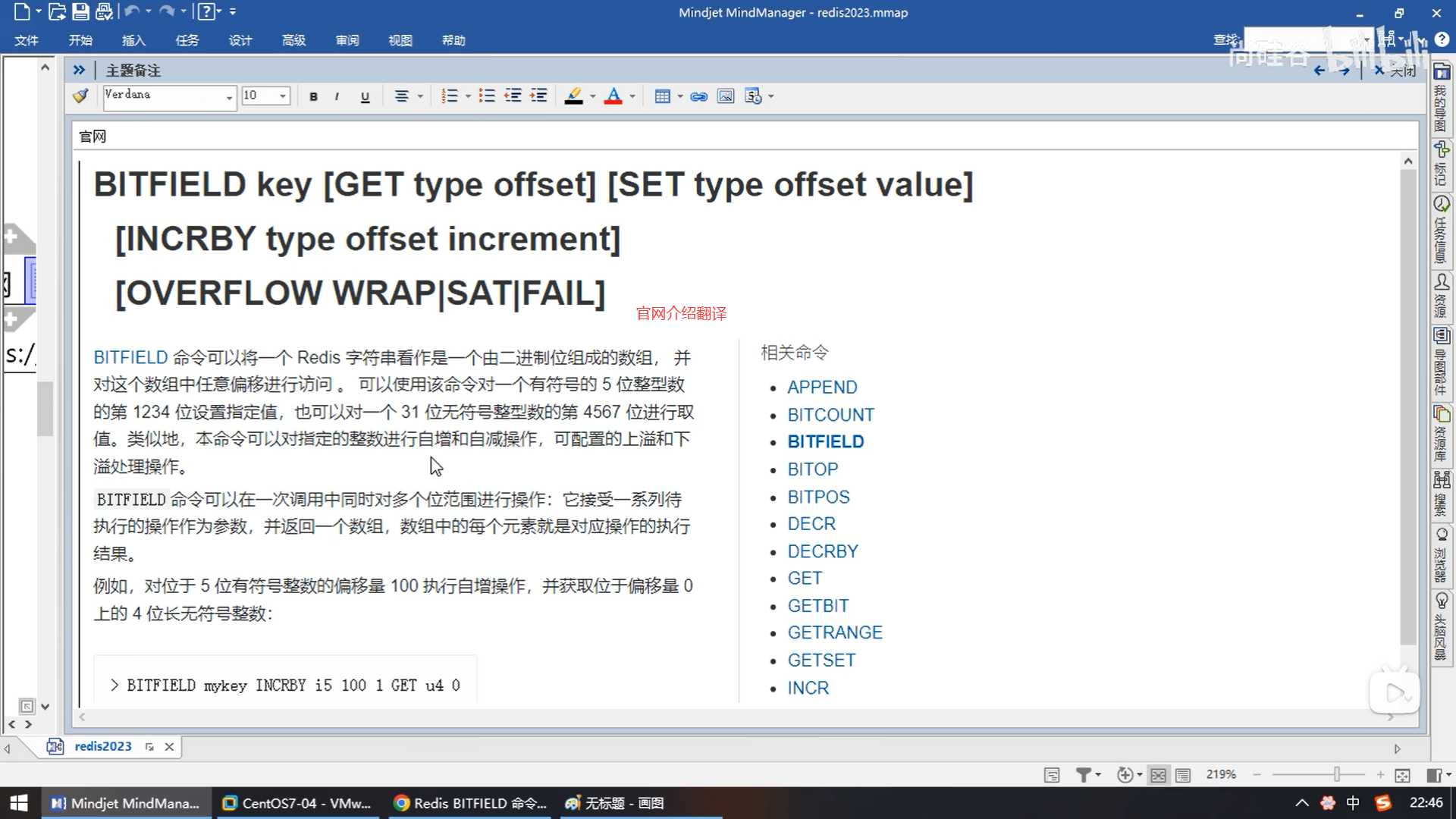This screenshot has width=1456, height=819.
Task: Click the numbered list icon
Action: pyautogui.click(x=449, y=96)
